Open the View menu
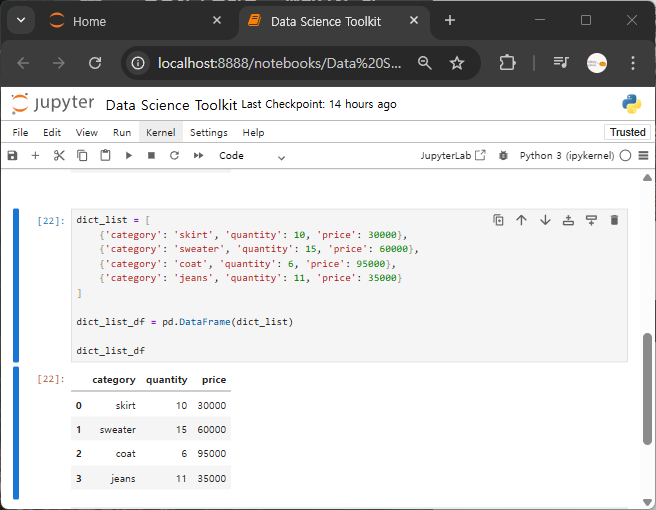The width and height of the screenshot is (656, 510). tap(87, 133)
